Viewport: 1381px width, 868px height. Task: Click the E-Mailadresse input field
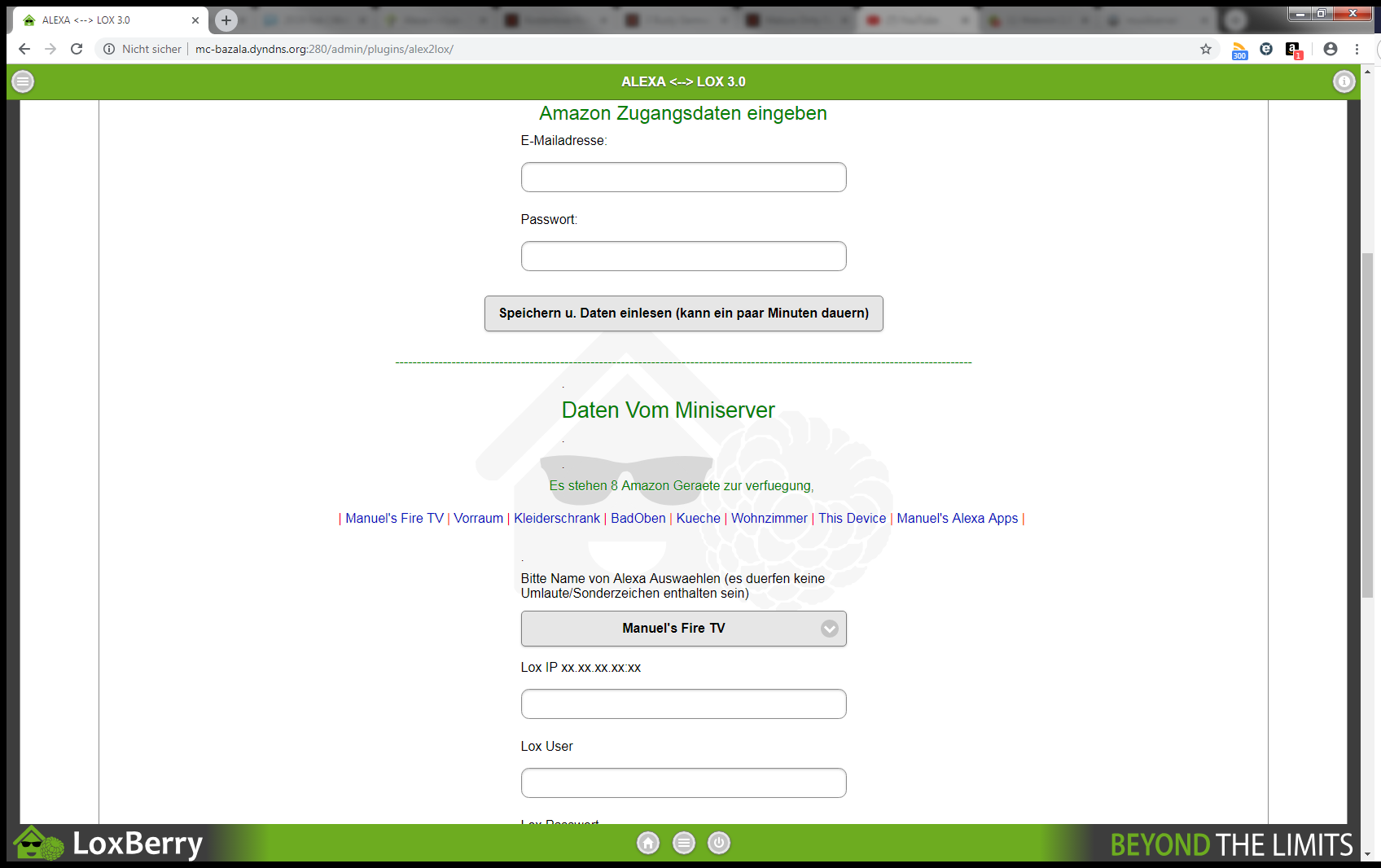[x=684, y=177]
